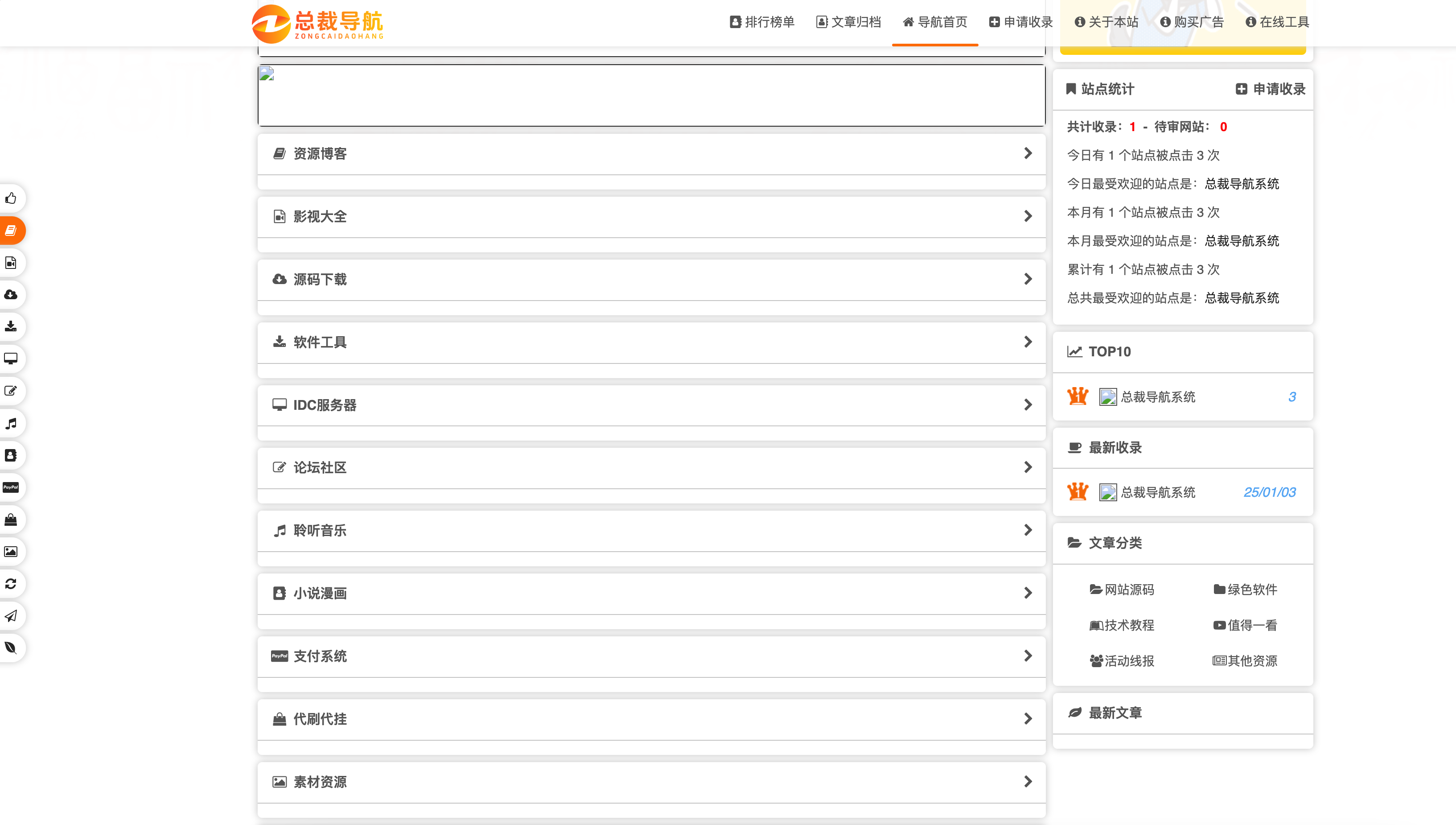This screenshot has height=825, width=1456.
Task: Click the leaf icon in left sidebar
Action: pyautogui.click(x=11, y=648)
